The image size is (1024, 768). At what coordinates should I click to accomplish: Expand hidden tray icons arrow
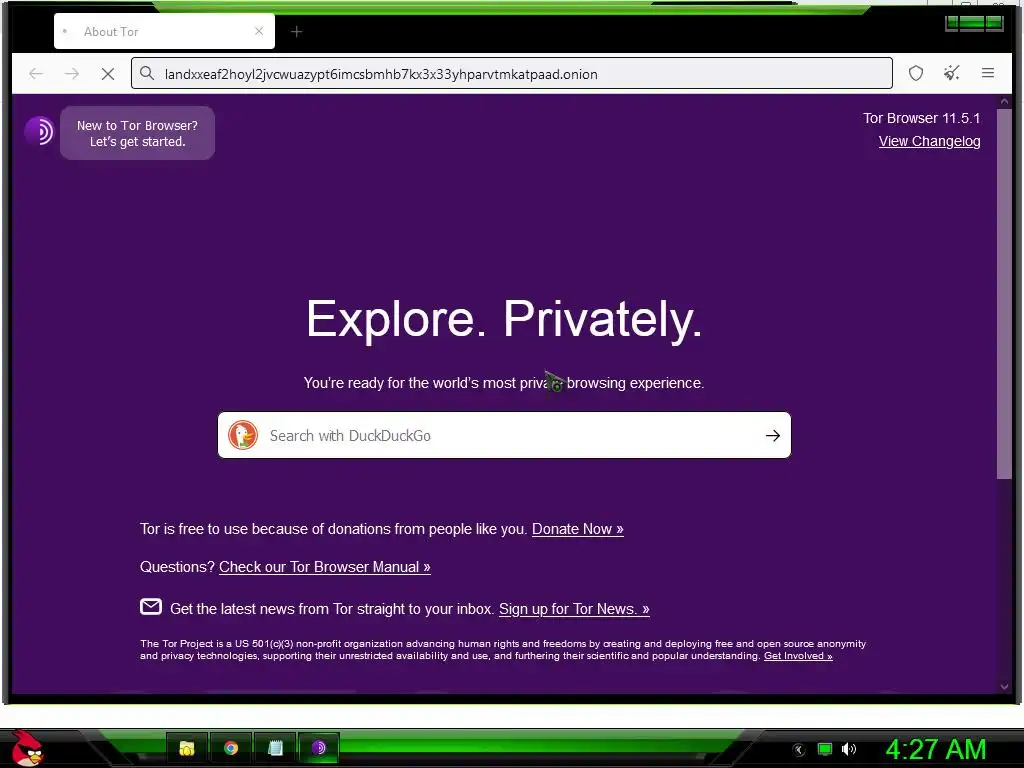pyautogui.click(x=798, y=750)
